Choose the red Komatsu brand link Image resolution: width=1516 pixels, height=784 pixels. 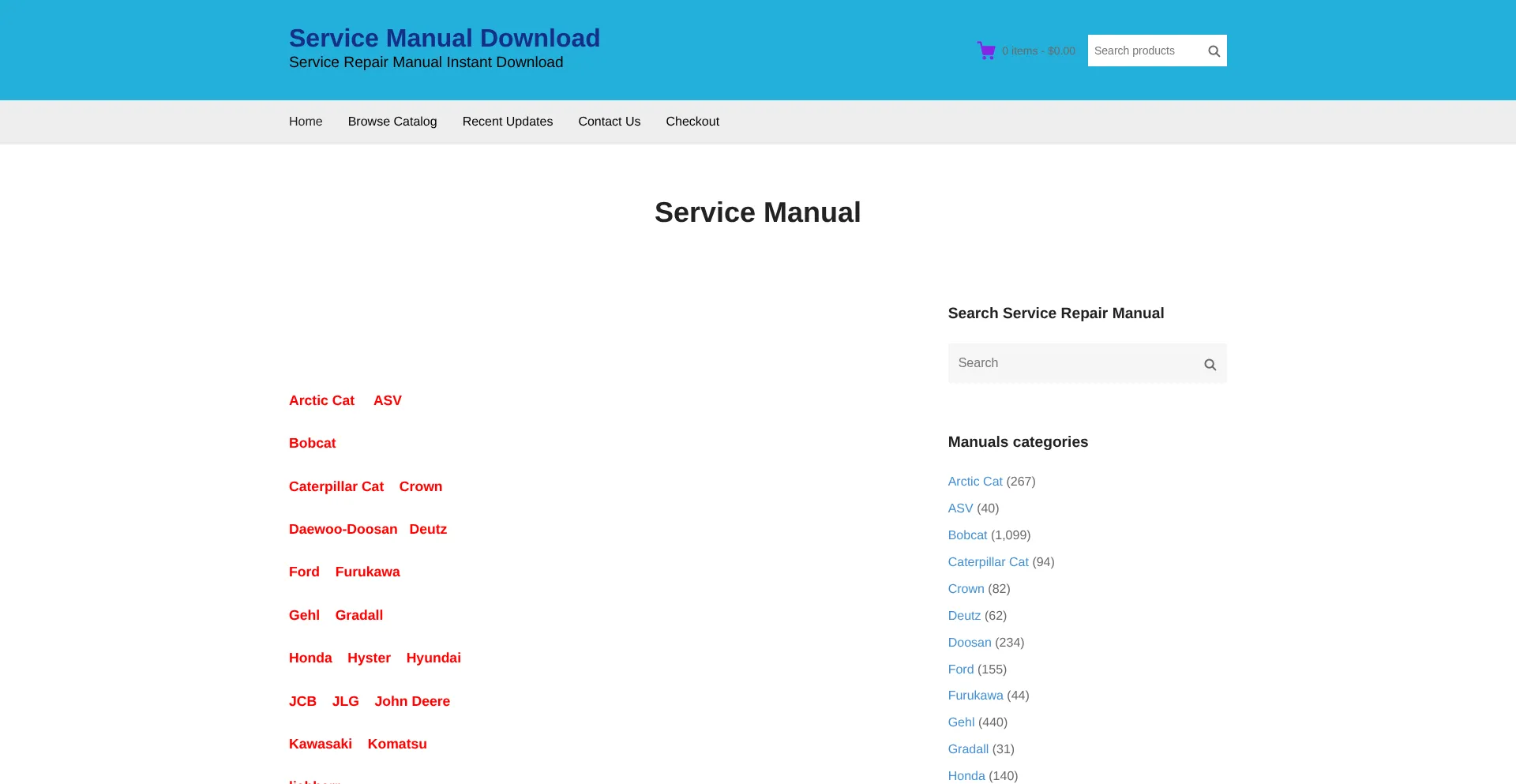pyautogui.click(x=396, y=745)
